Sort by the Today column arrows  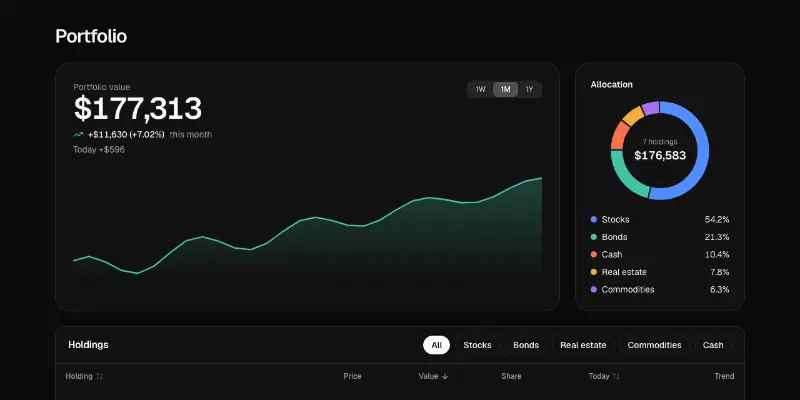point(616,377)
